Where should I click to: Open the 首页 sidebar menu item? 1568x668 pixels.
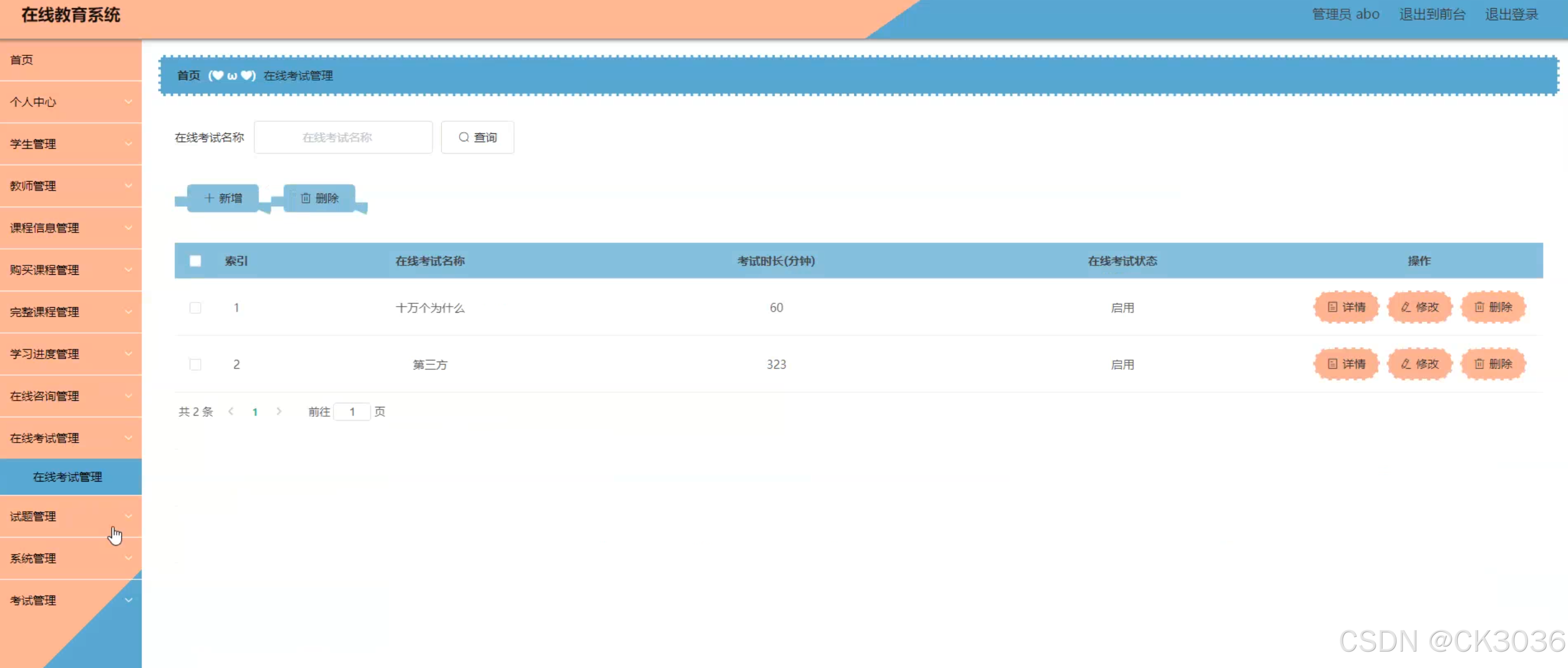point(22,60)
